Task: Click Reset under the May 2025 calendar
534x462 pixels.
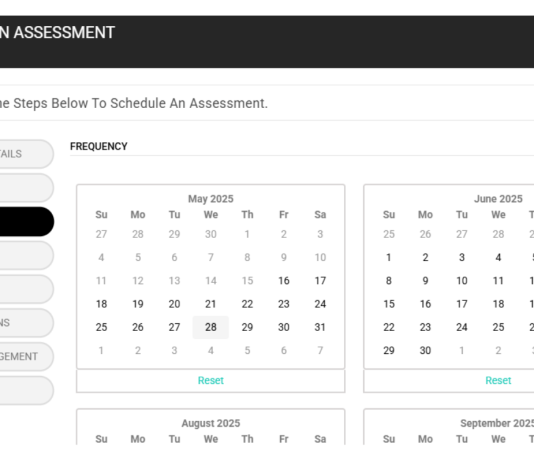Action: click(x=210, y=380)
